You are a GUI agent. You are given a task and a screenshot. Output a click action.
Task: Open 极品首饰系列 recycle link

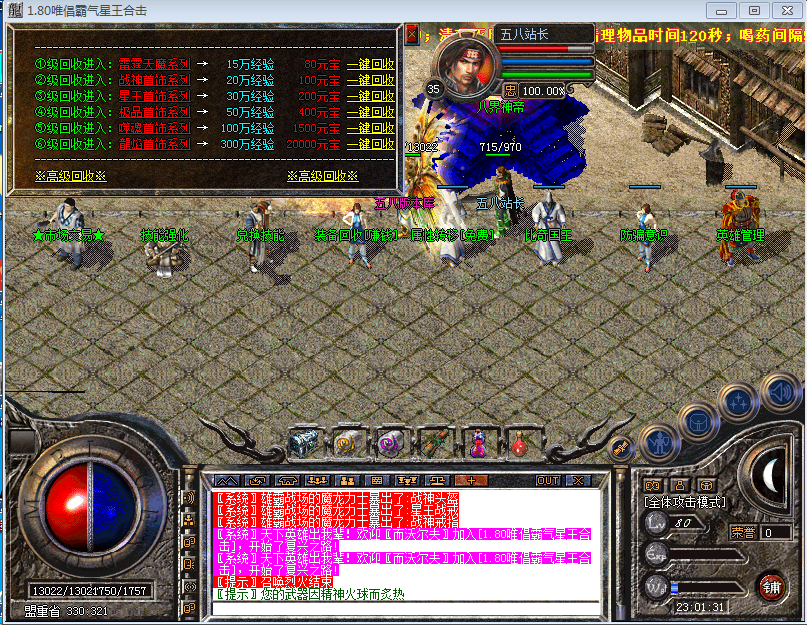point(154,112)
